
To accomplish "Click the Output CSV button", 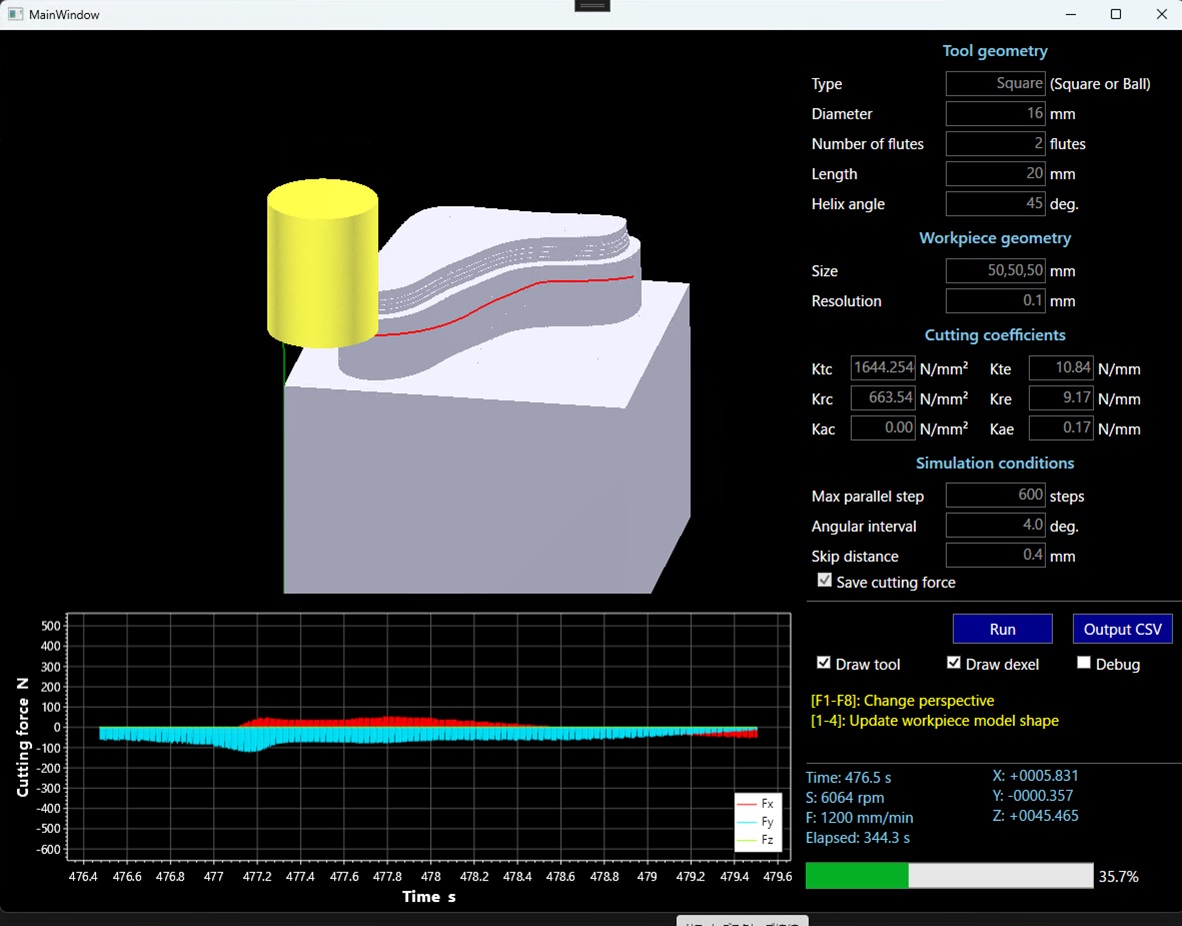I will 1122,629.
